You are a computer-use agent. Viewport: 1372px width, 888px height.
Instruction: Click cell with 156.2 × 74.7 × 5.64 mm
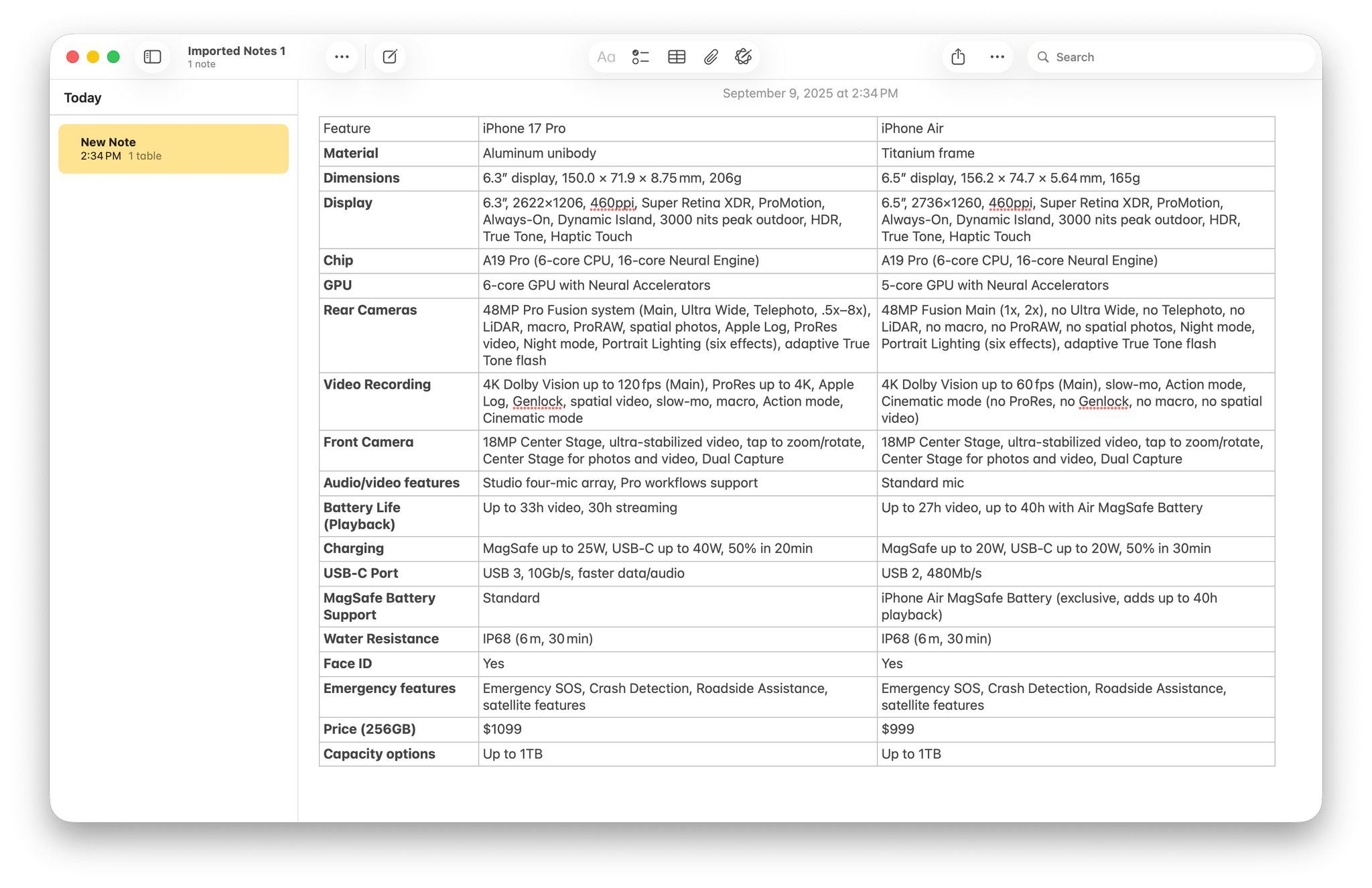[x=1076, y=178]
